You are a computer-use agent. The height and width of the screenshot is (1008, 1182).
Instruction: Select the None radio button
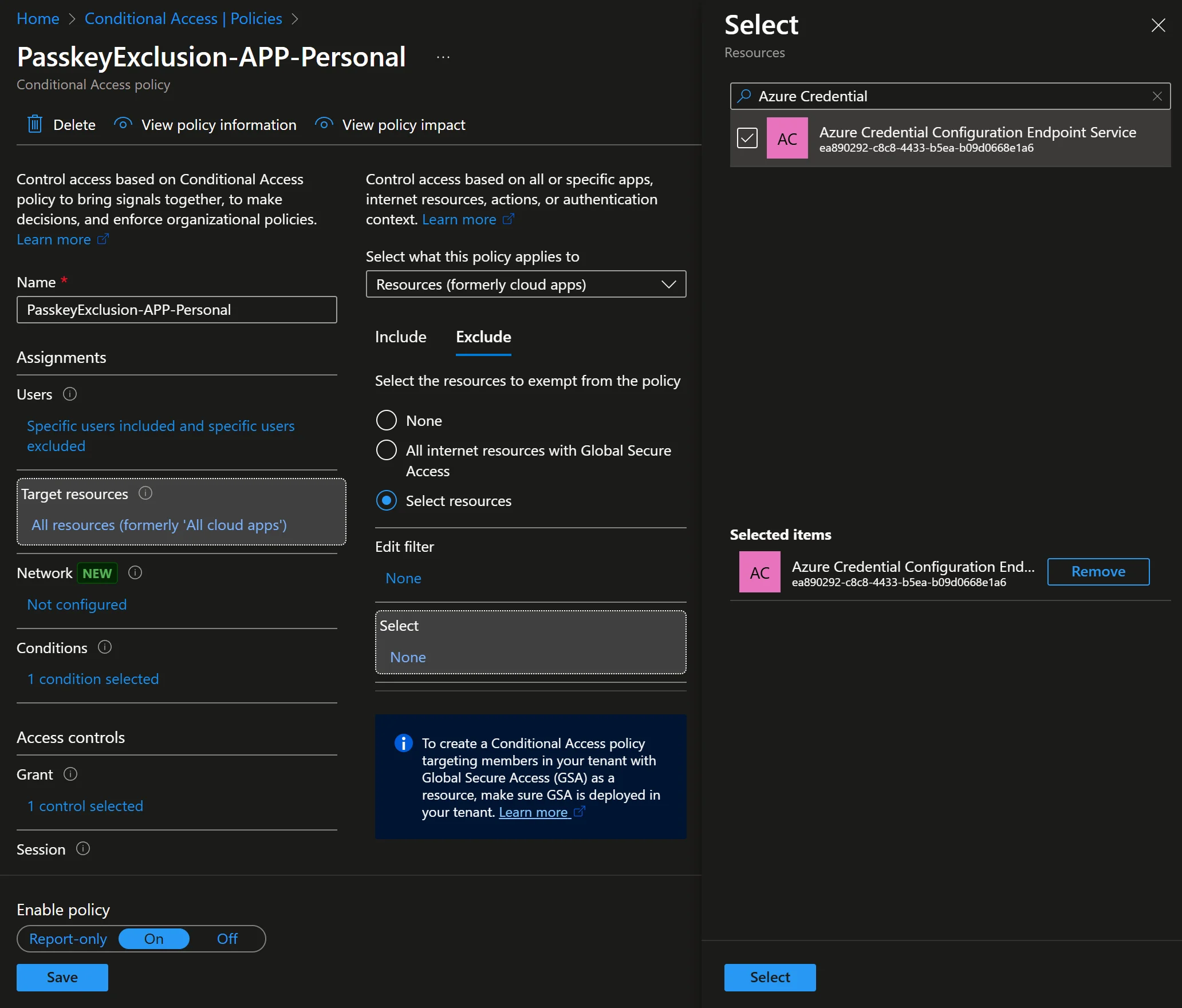387,420
